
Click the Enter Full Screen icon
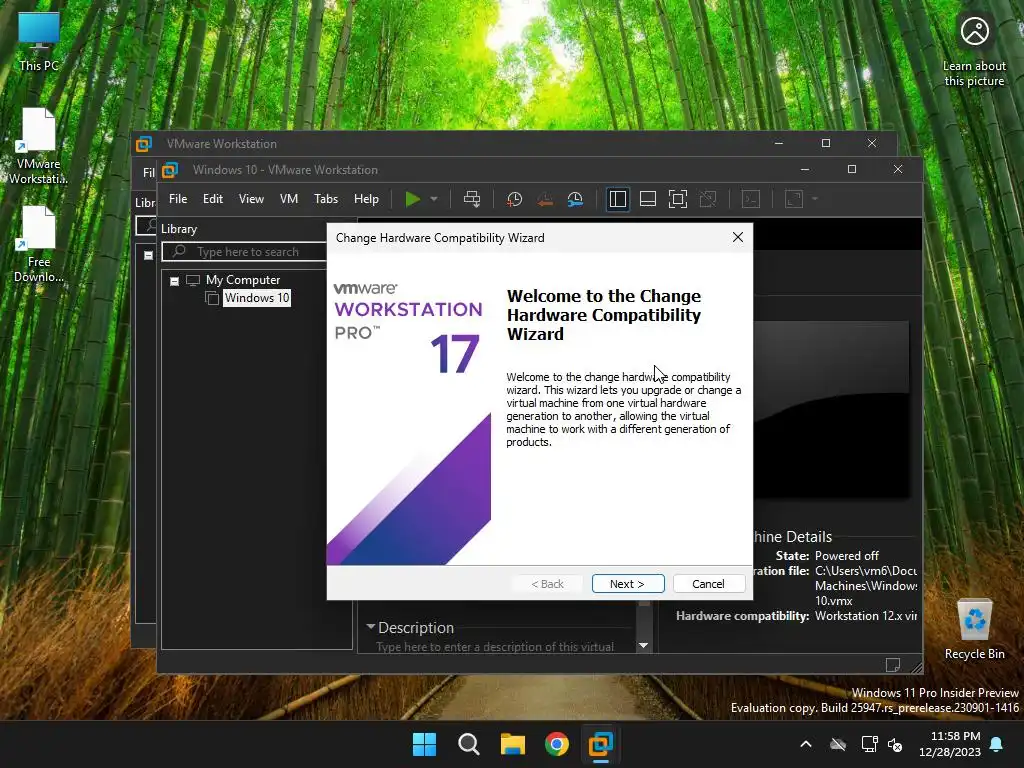pyautogui.click(x=678, y=199)
